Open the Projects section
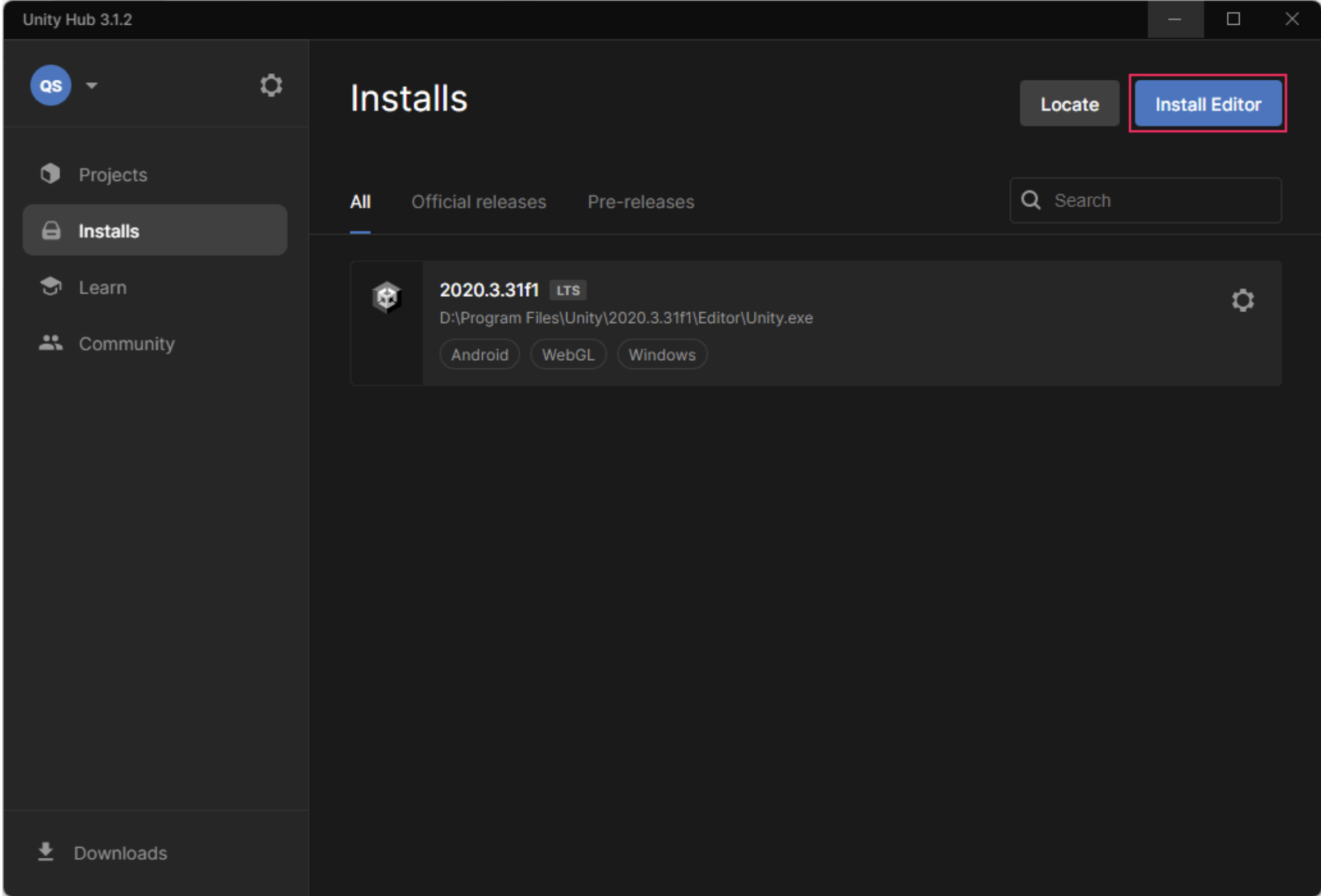The height and width of the screenshot is (896, 1321). [x=113, y=174]
